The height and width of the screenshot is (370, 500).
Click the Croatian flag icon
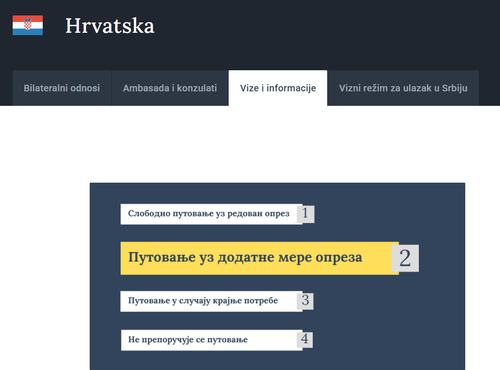point(28,25)
